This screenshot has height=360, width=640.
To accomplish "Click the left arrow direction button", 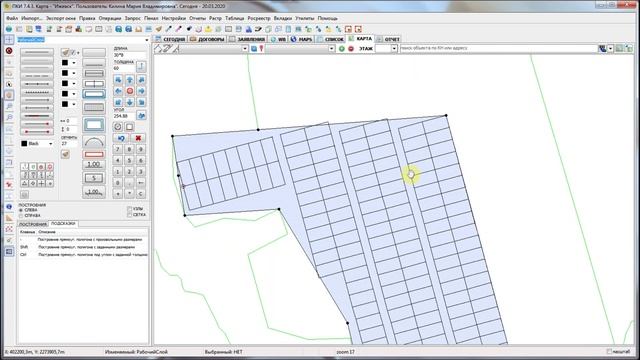I will [x=118, y=91].
